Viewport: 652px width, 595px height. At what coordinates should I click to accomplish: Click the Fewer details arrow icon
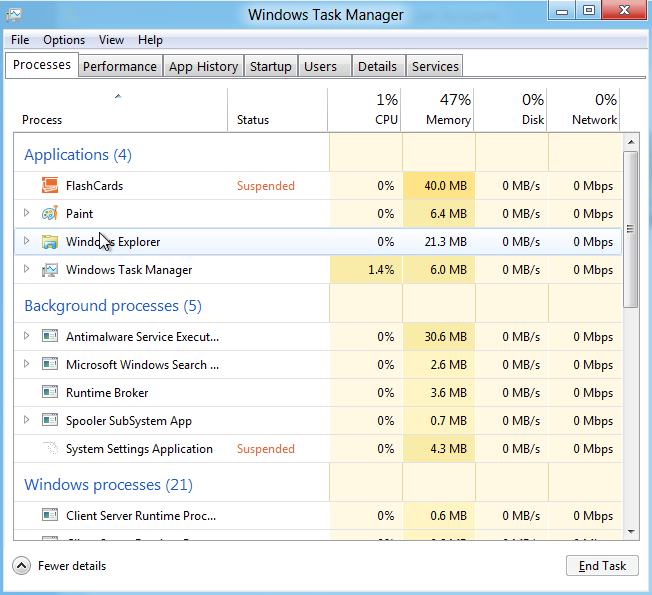(21, 565)
